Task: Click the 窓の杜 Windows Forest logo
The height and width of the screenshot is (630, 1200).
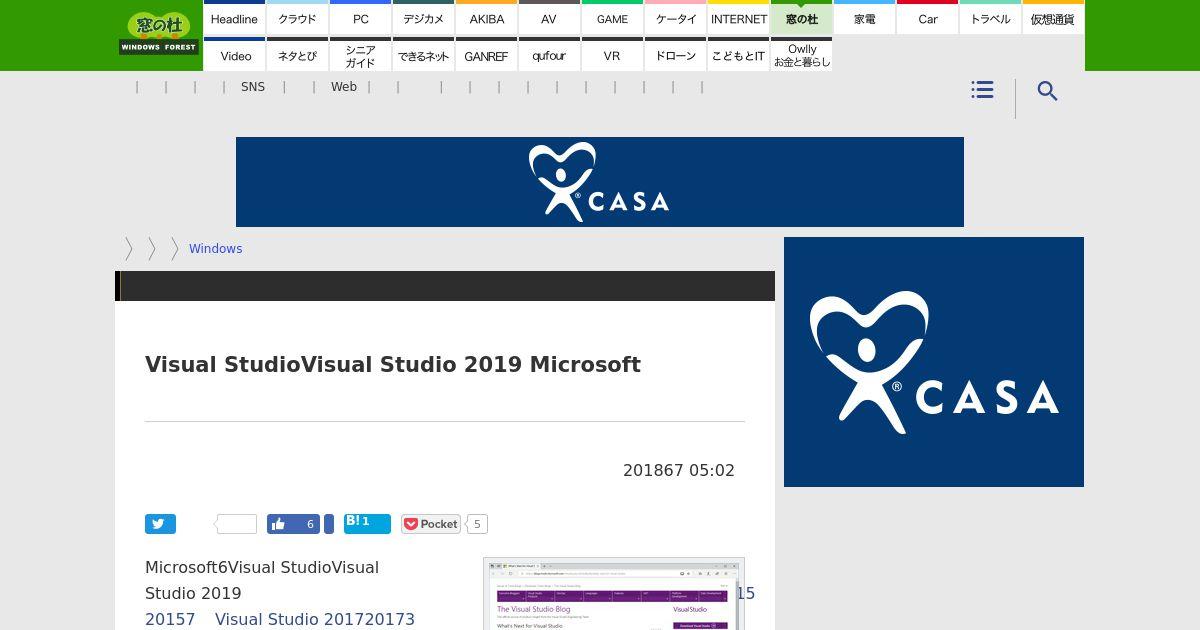Action: (158, 33)
